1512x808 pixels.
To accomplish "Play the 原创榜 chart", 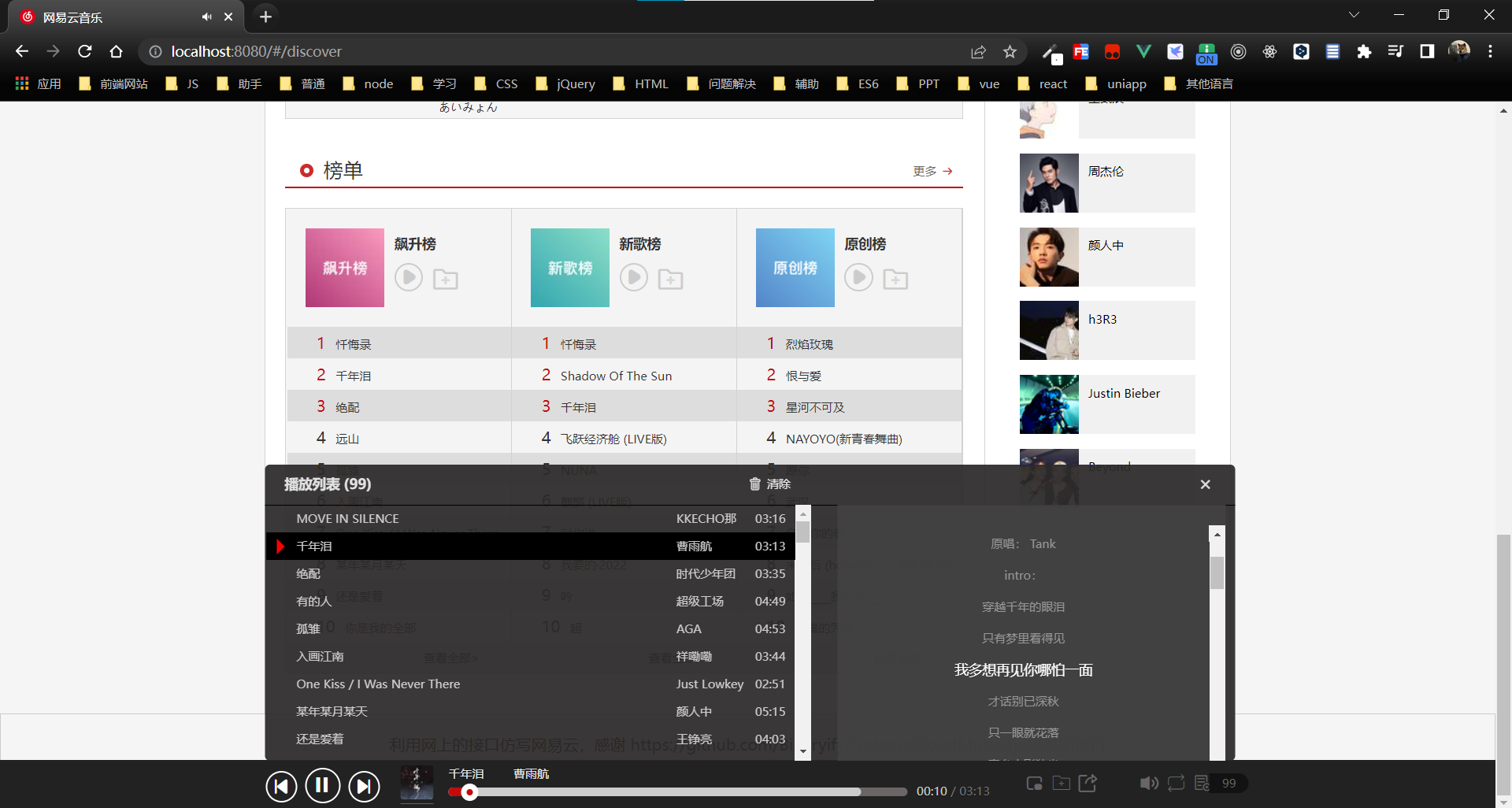I will [859, 277].
